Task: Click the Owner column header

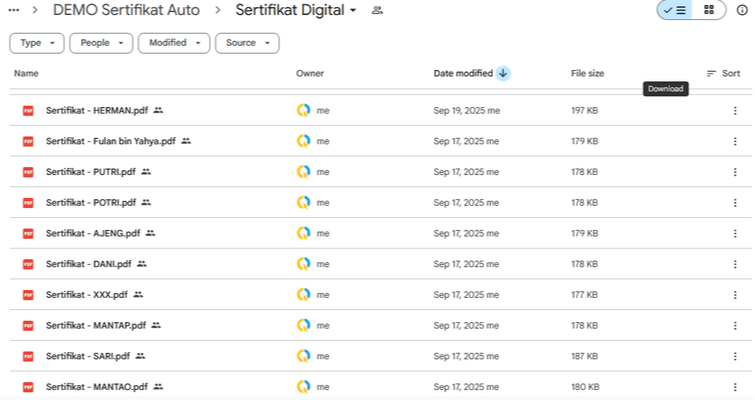Action: point(310,74)
